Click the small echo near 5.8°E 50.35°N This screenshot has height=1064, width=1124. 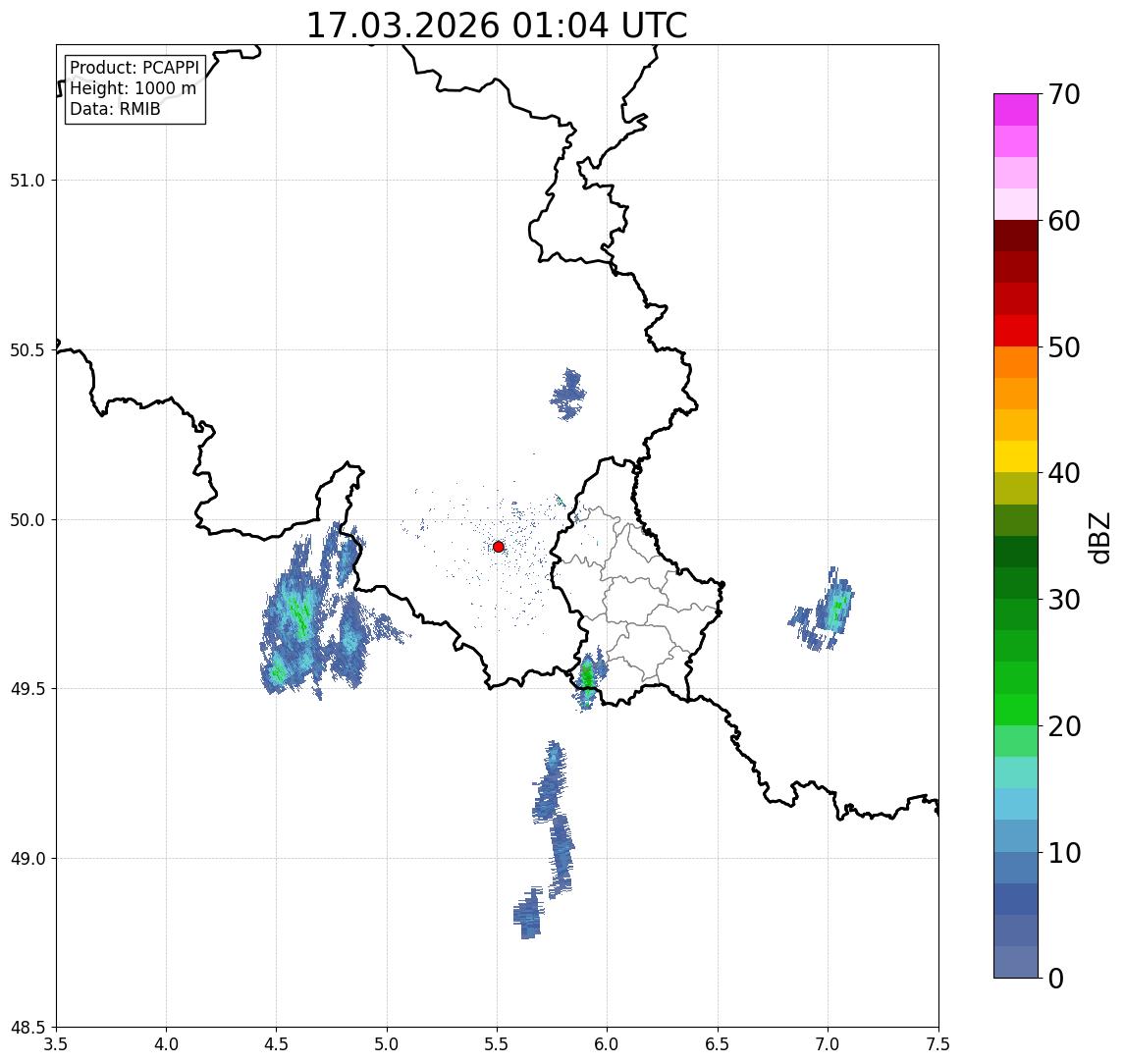568,395
